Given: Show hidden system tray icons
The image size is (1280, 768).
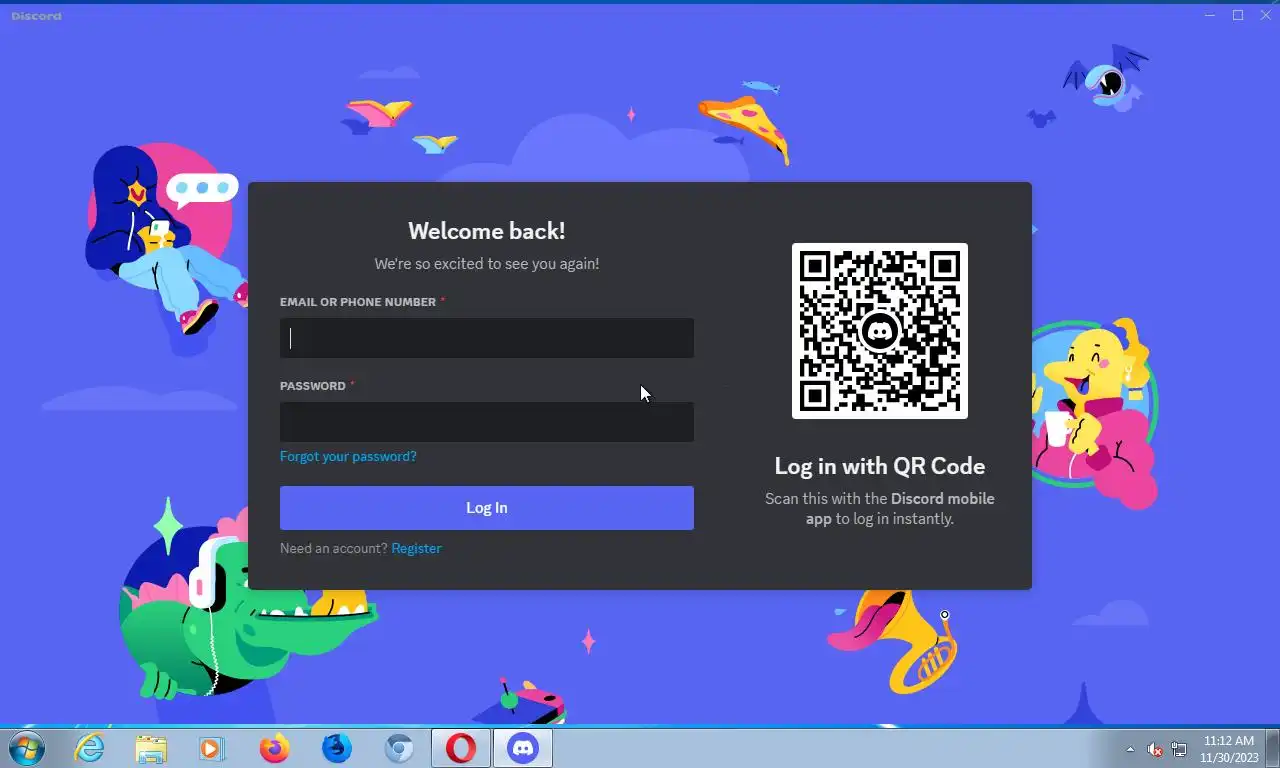Looking at the screenshot, I should [x=1130, y=749].
